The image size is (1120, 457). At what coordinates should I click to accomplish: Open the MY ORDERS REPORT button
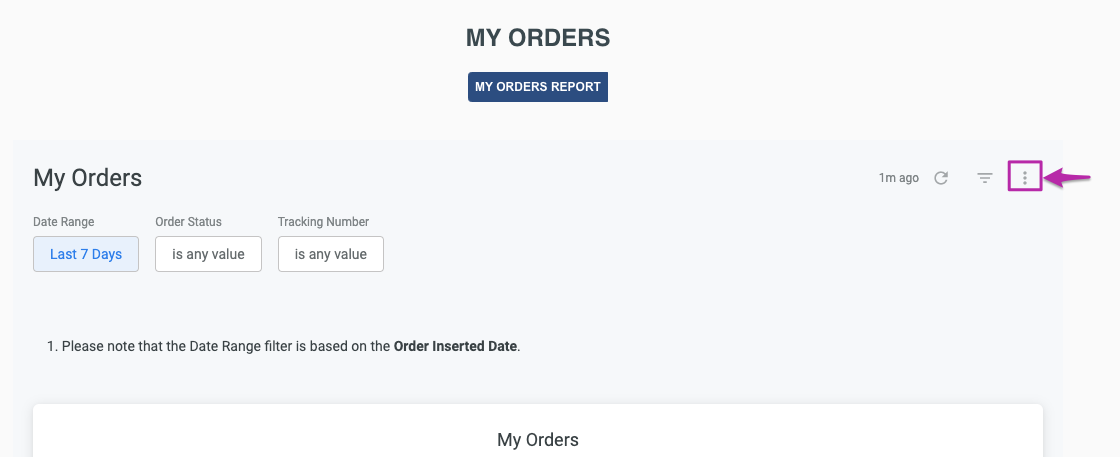tap(538, 86)
